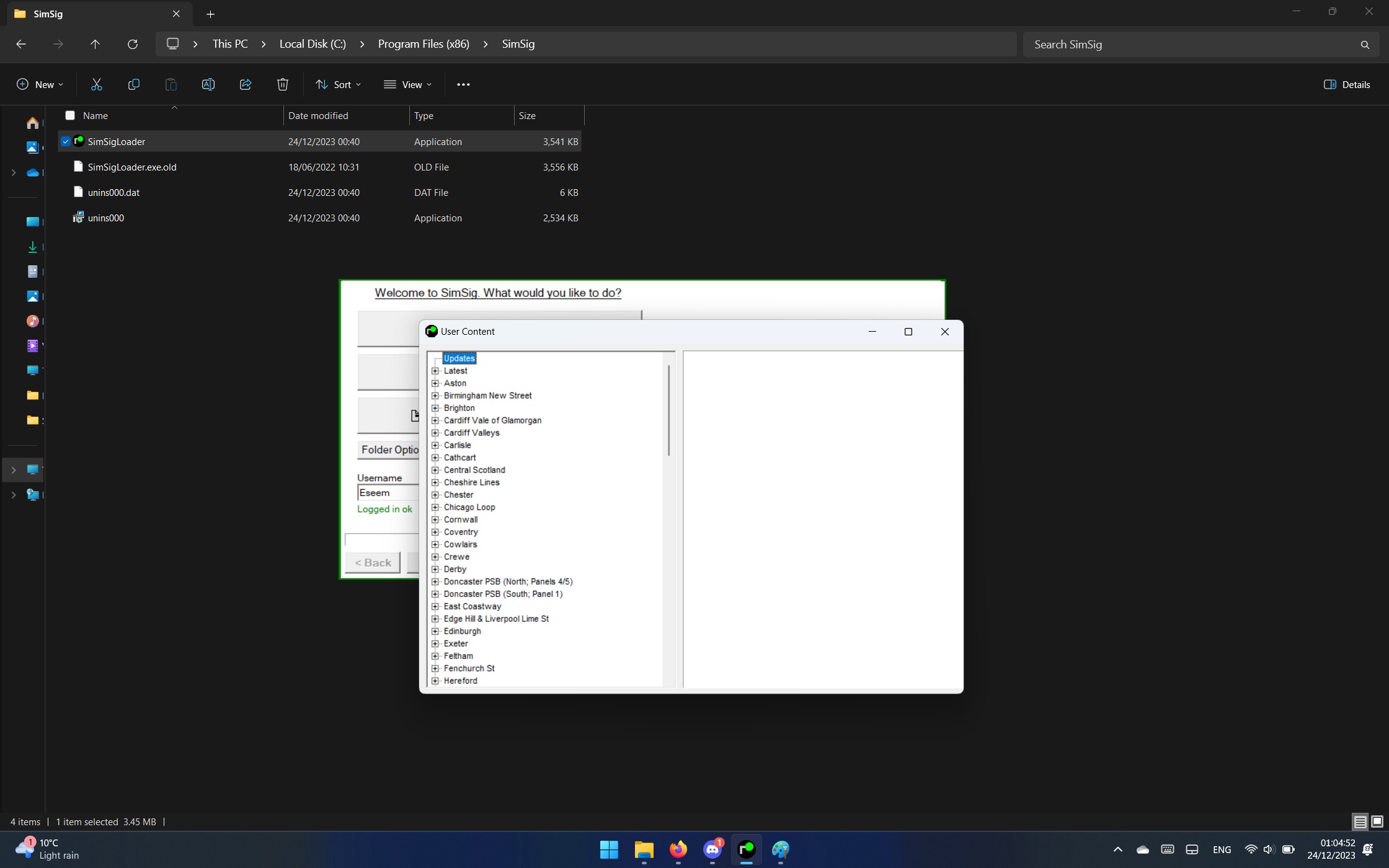The height and width of the screenshot is (868, 1389).
Task: Expand the Cardiff Valleys tree node
Action: 435,433
